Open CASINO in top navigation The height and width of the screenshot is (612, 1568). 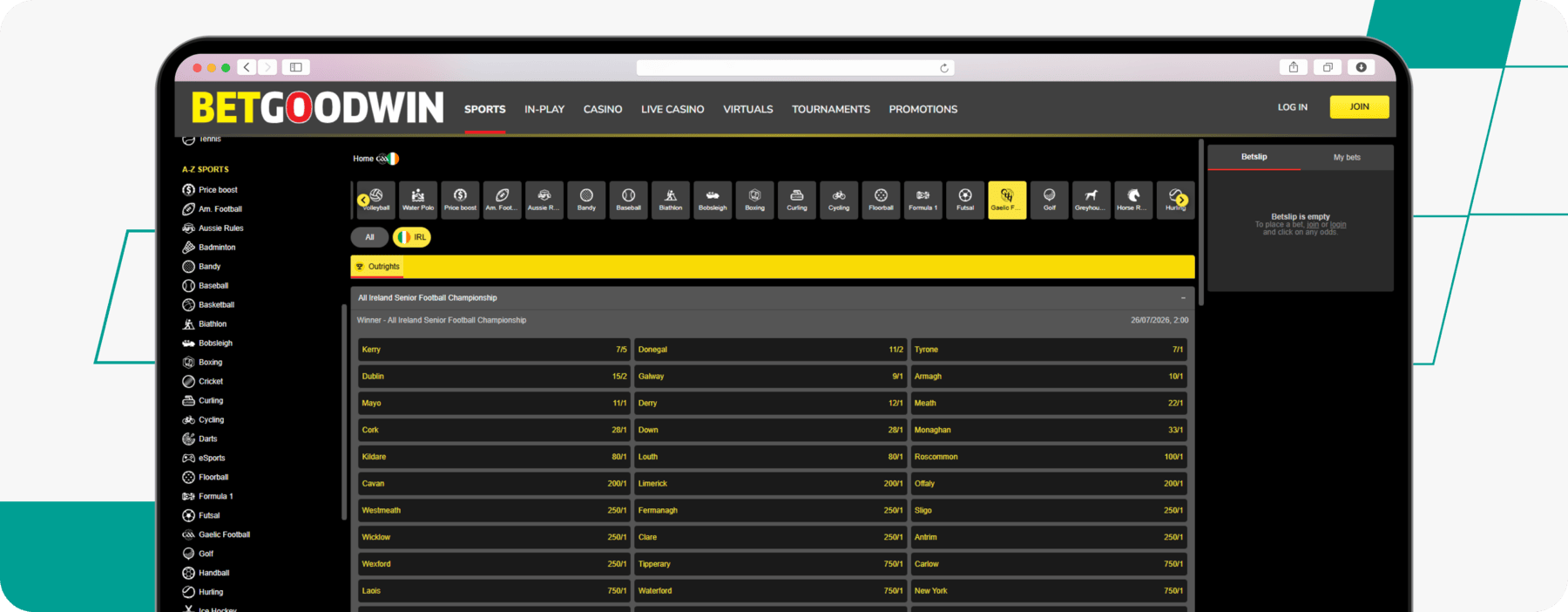603,109
